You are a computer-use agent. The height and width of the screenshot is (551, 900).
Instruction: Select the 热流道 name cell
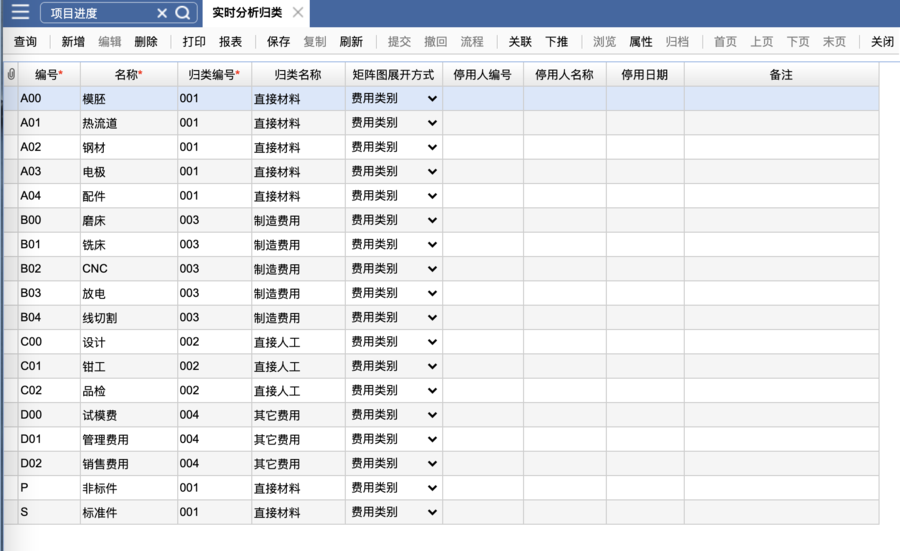(129, 123)
